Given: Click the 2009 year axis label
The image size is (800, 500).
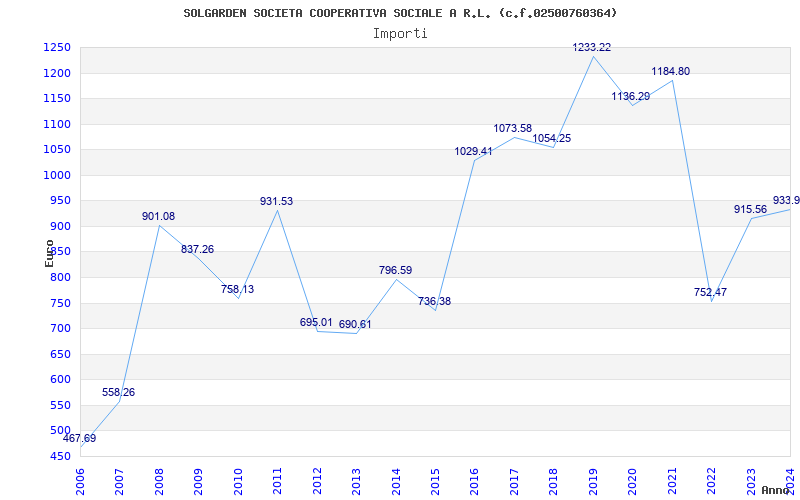Looking at the screenshot, I should coord(198,482).
